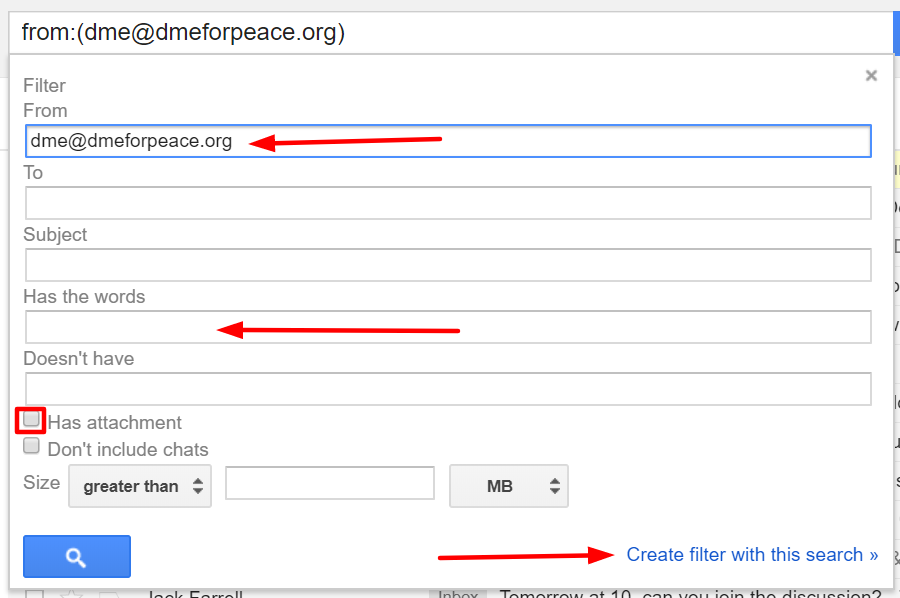Click into the Subject input field
The width and height of the screenshot is (900, 598).
click(x=448, y=265)
